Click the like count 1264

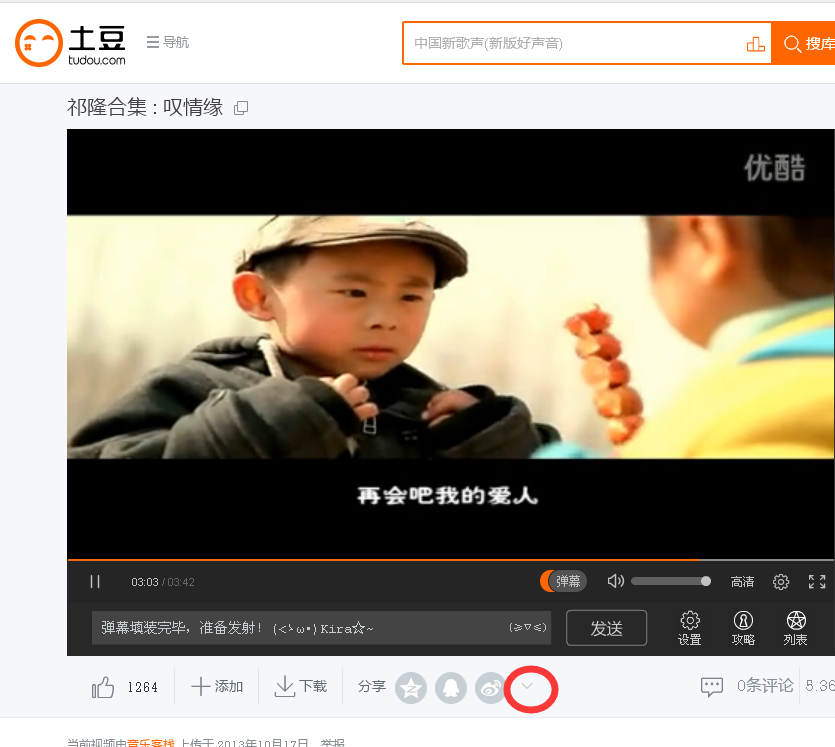point(143,687)
